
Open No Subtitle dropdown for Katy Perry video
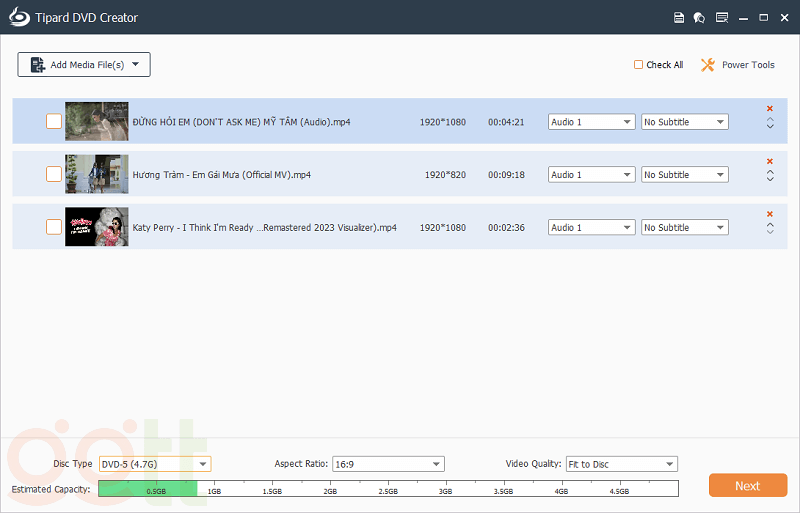pos(684,228)
